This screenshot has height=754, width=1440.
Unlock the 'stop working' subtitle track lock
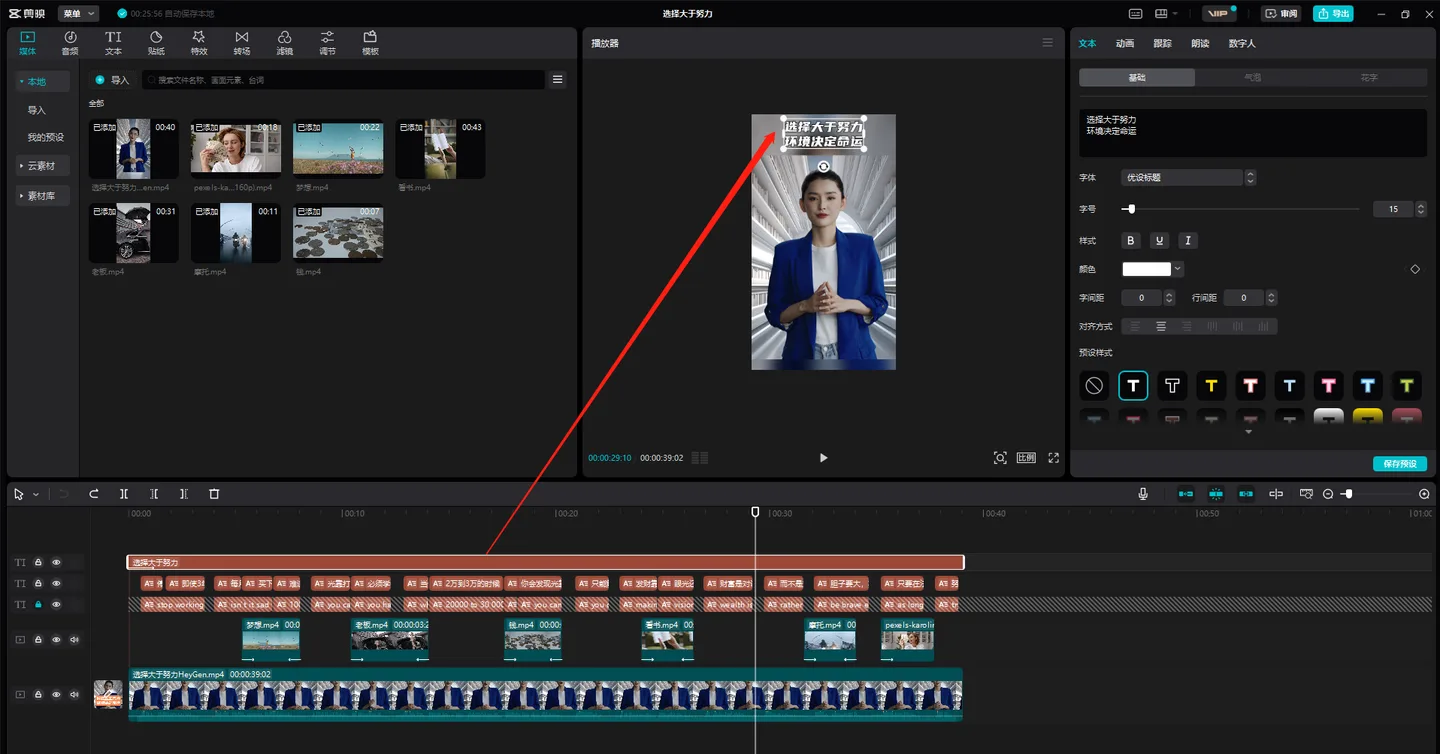coord(38,604)
